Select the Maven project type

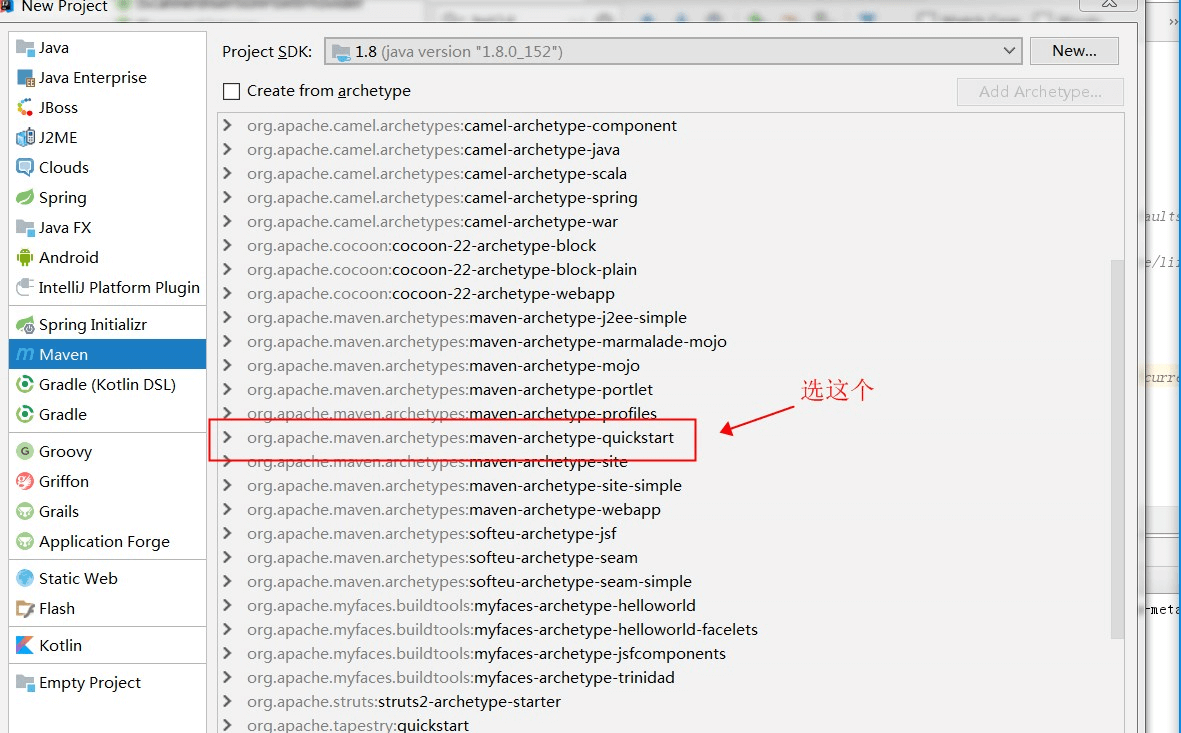point(107,355)
